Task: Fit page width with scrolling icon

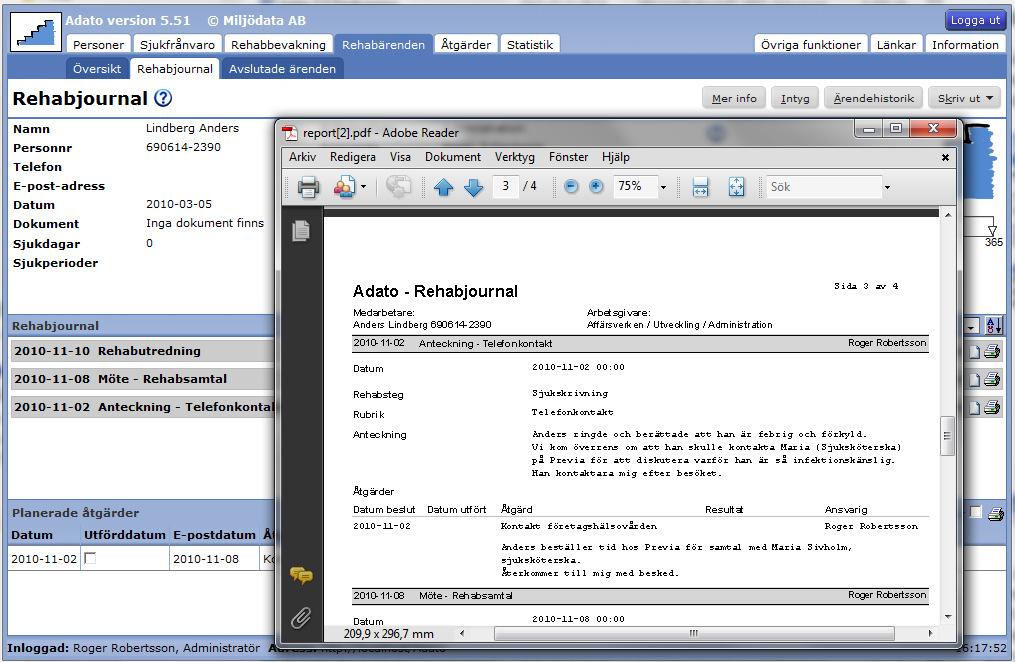Action: 700,187
